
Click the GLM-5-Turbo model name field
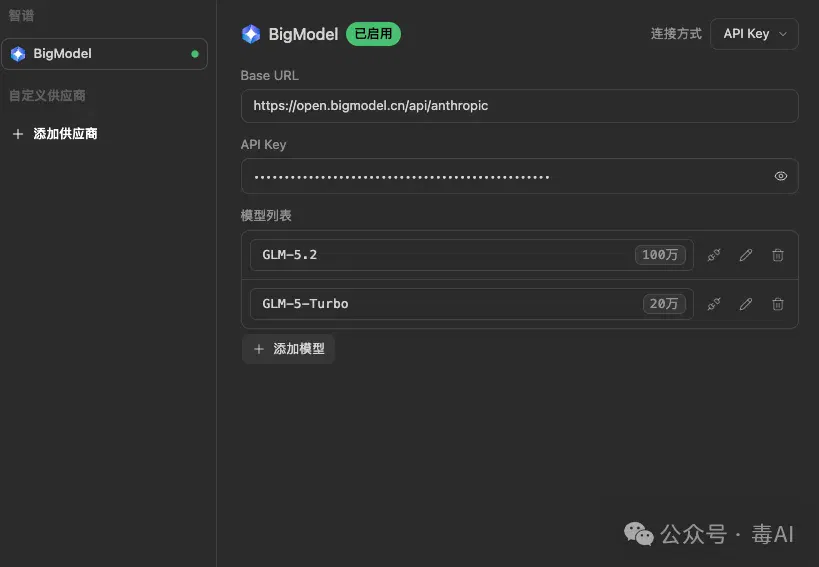472,304
